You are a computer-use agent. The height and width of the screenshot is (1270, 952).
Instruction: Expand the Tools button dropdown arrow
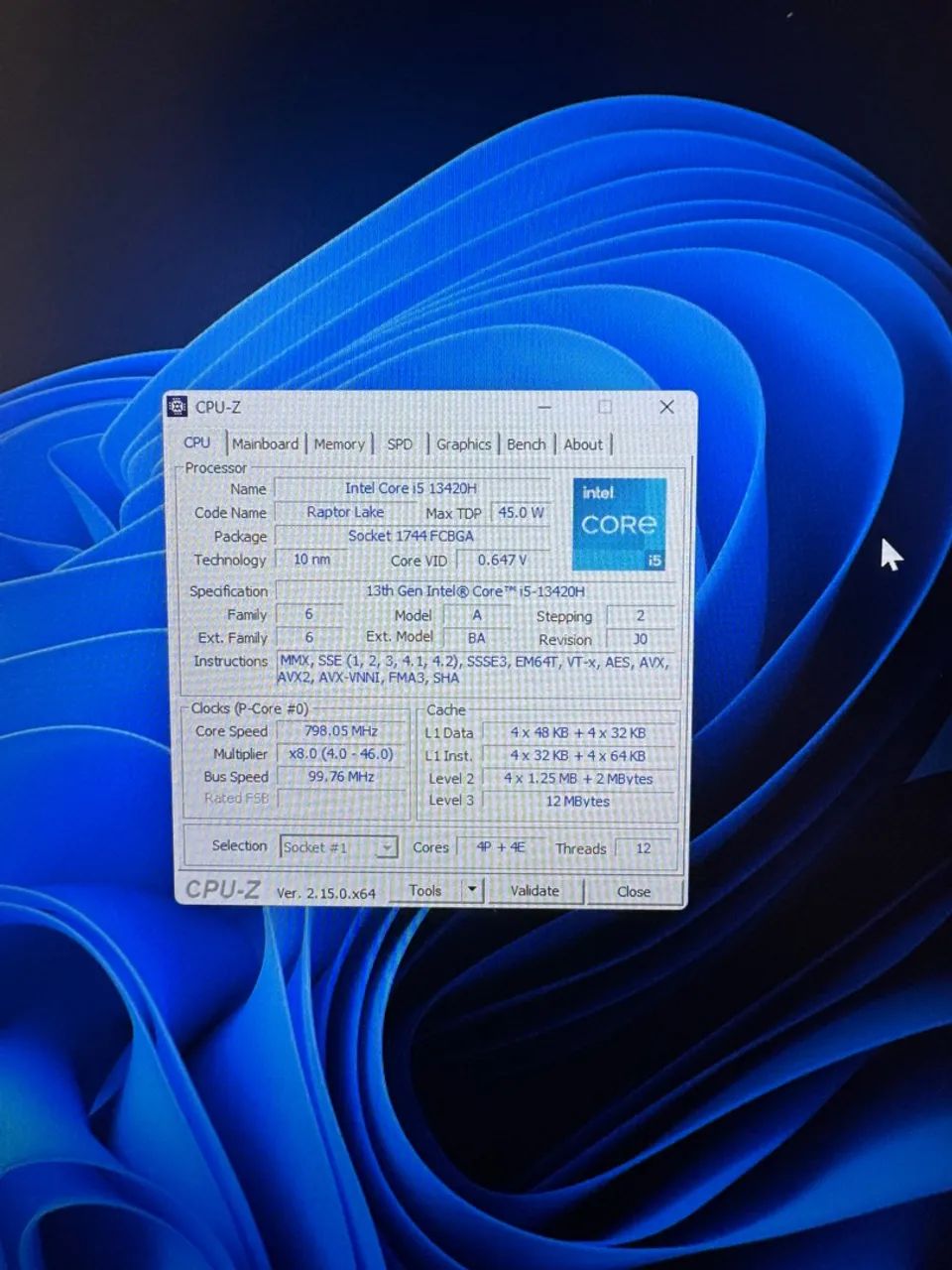472,890
